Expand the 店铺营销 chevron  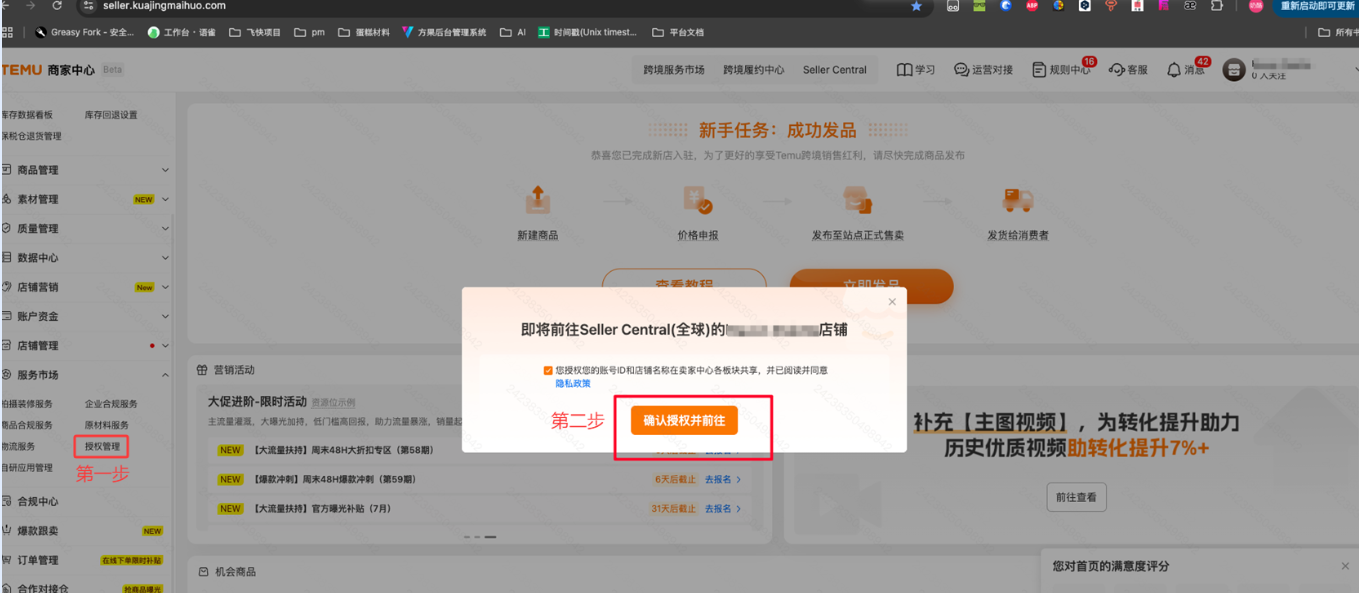(x=165, y=287)
